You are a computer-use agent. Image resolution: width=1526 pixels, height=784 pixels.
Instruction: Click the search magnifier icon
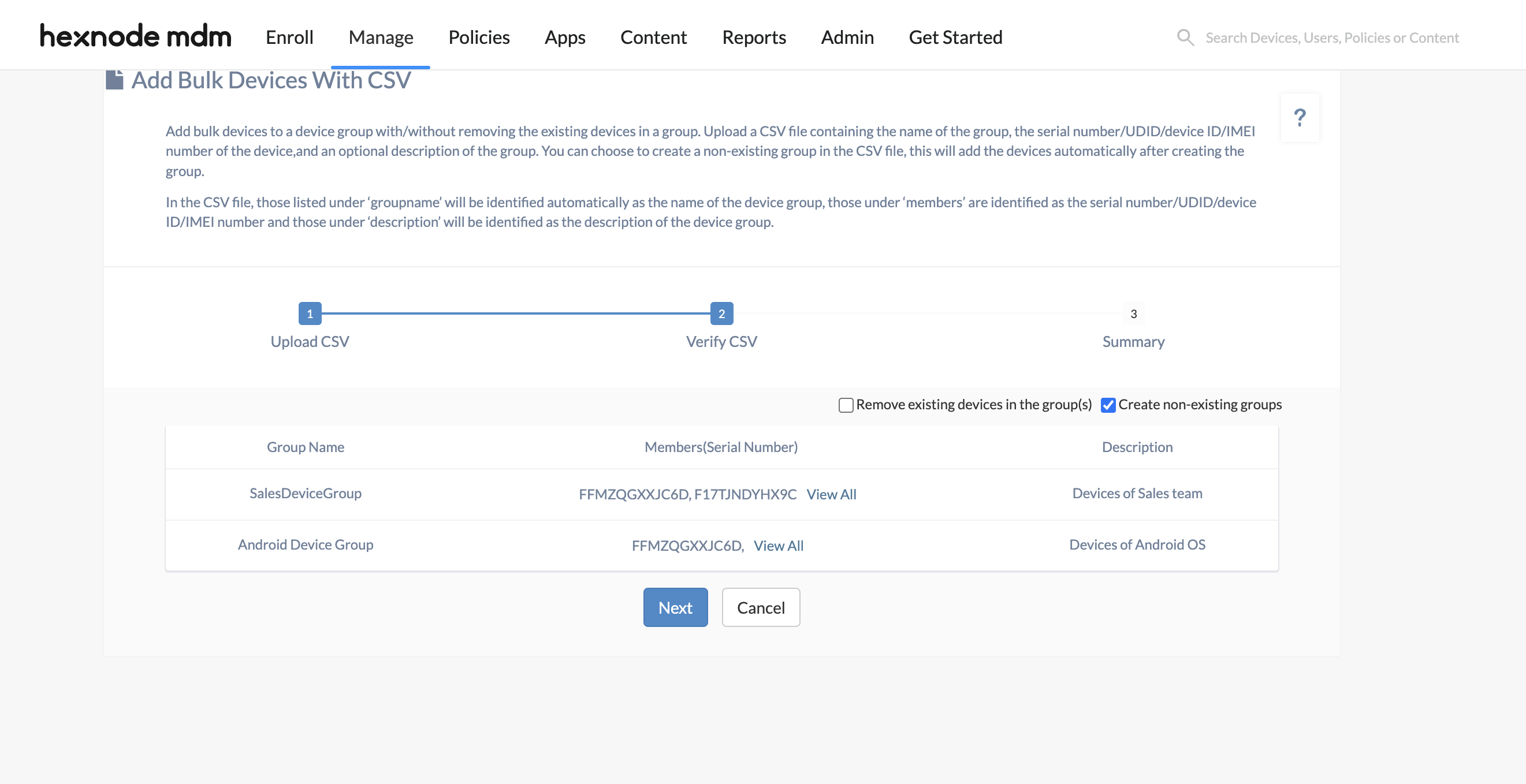point(1185,38)
